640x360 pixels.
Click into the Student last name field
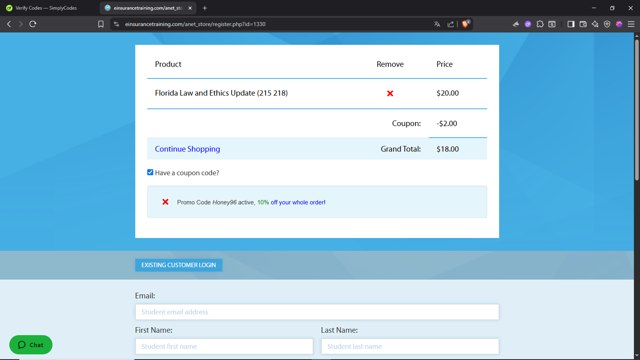coord(410,346)
